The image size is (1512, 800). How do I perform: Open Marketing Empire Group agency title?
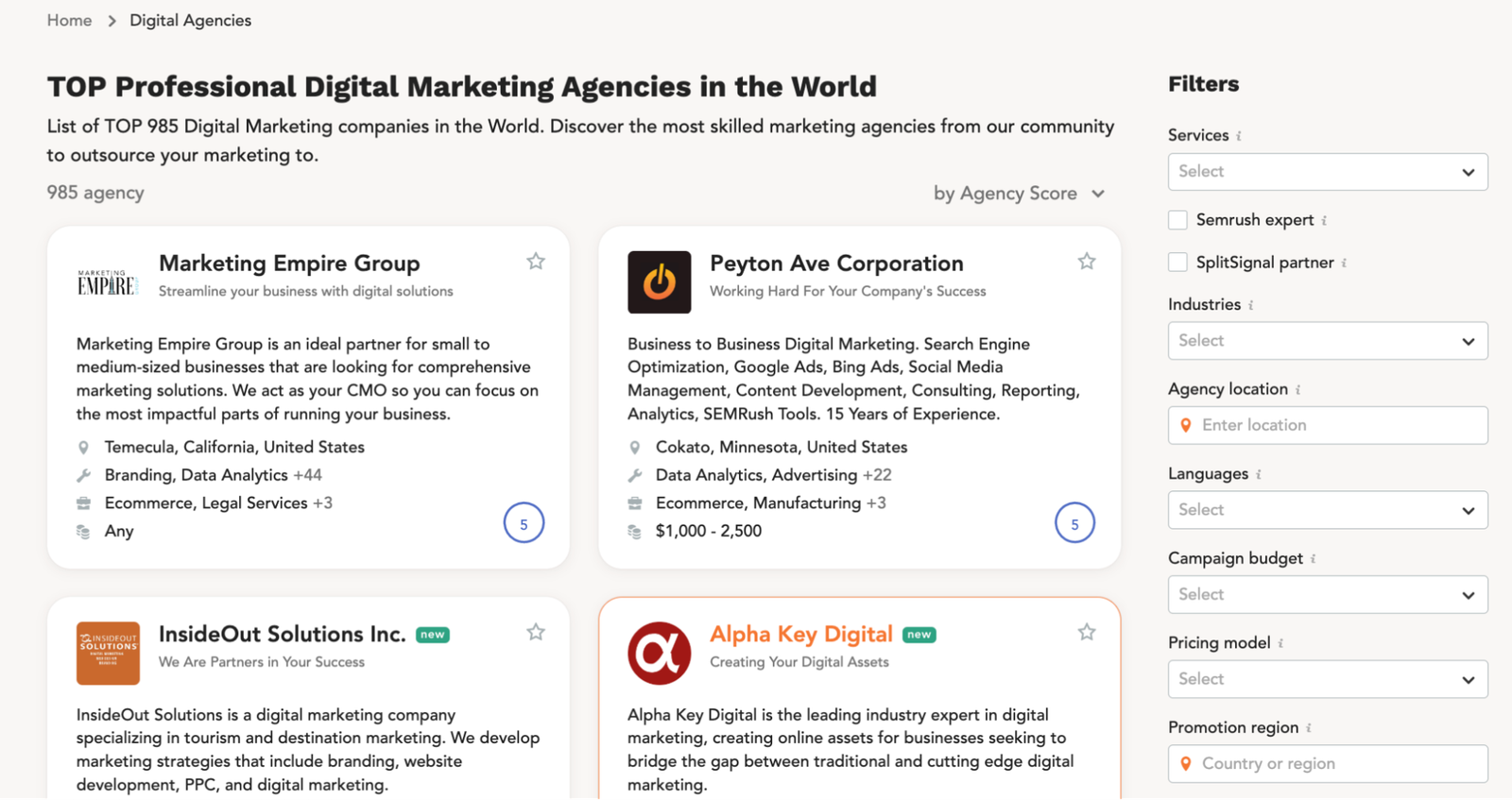coord(289,264)
